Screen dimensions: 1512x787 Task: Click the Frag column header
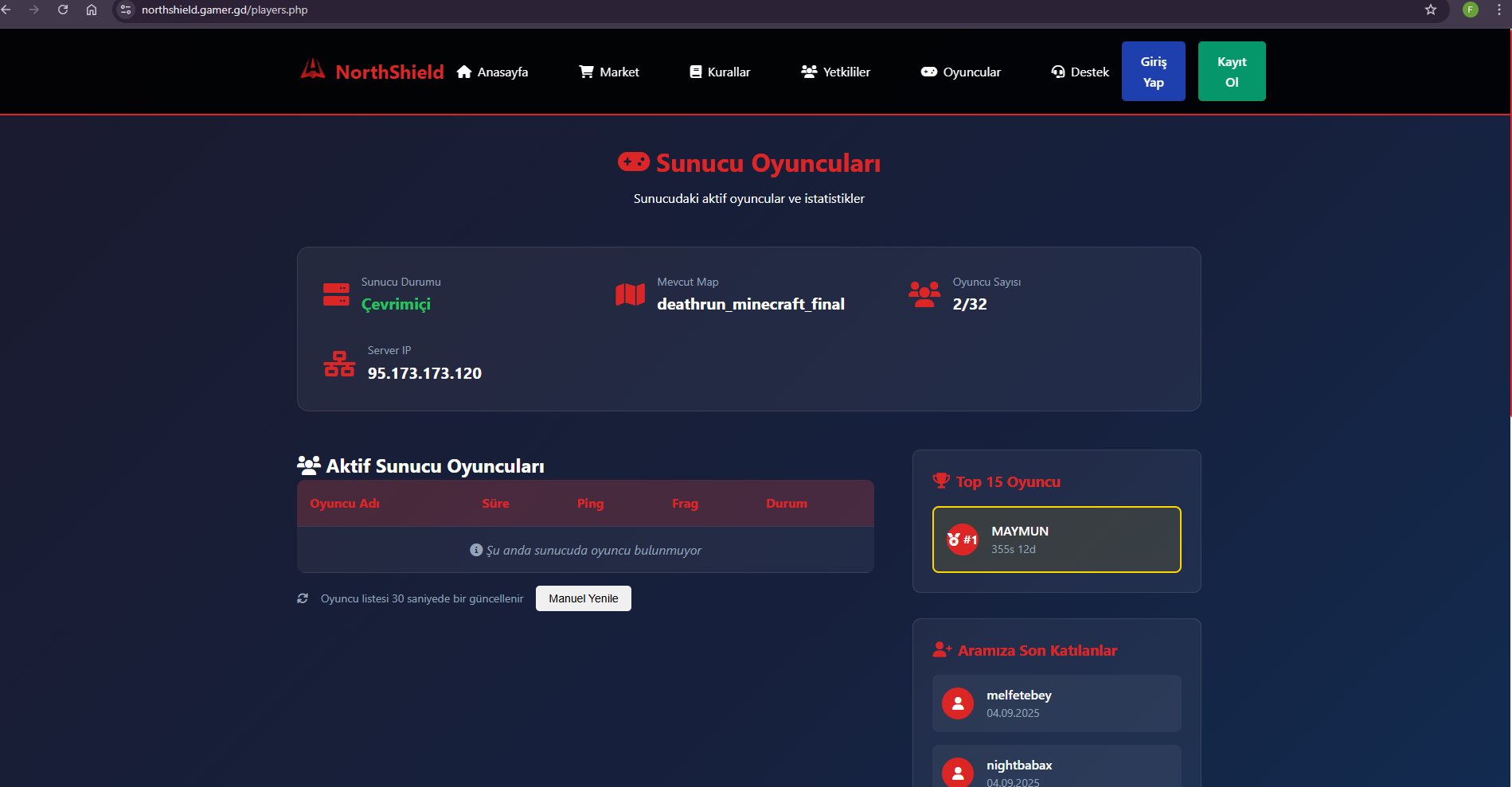(685, 503)
